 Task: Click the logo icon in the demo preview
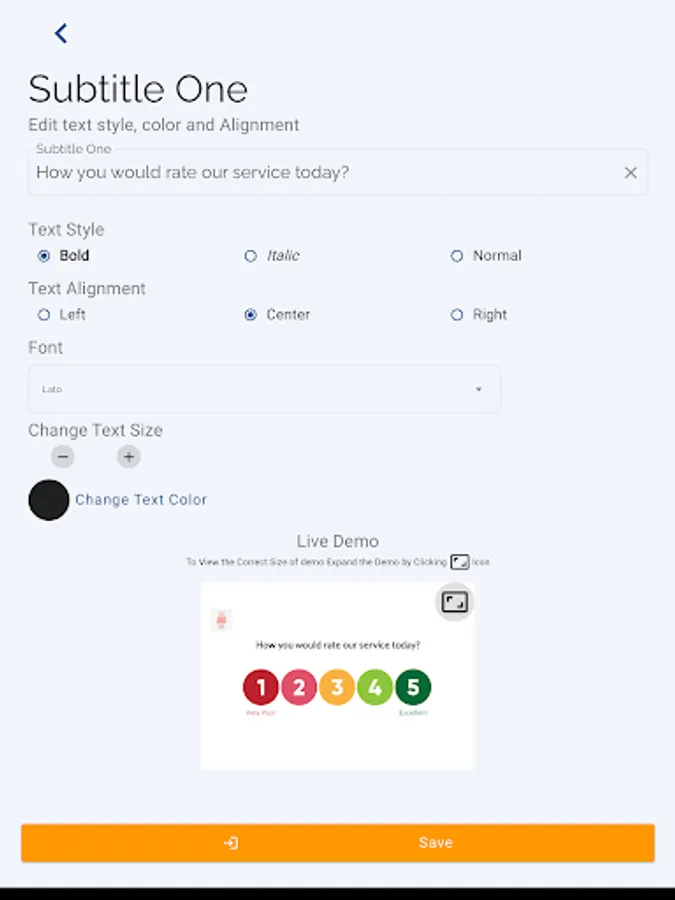[x=221, y=621]
